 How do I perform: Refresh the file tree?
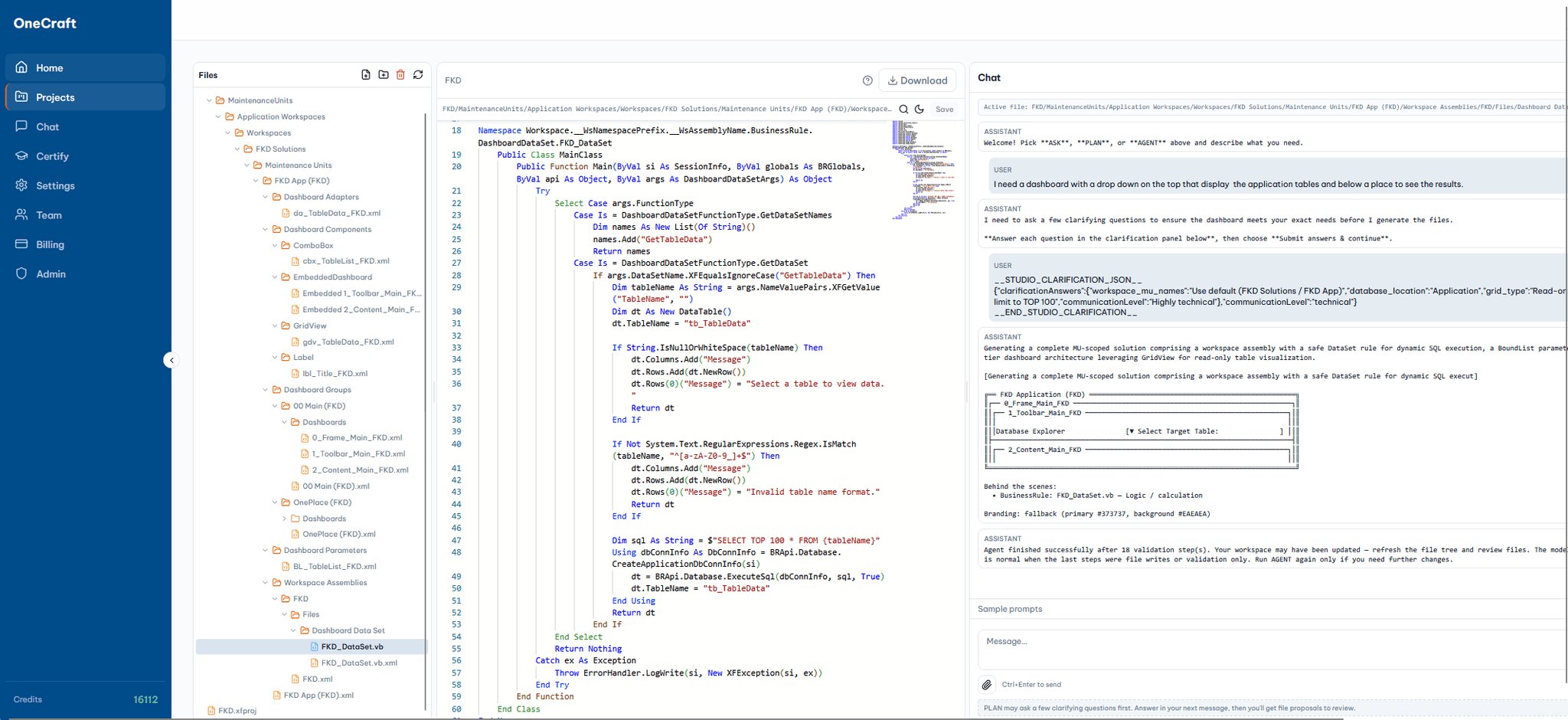click(418, 75)
